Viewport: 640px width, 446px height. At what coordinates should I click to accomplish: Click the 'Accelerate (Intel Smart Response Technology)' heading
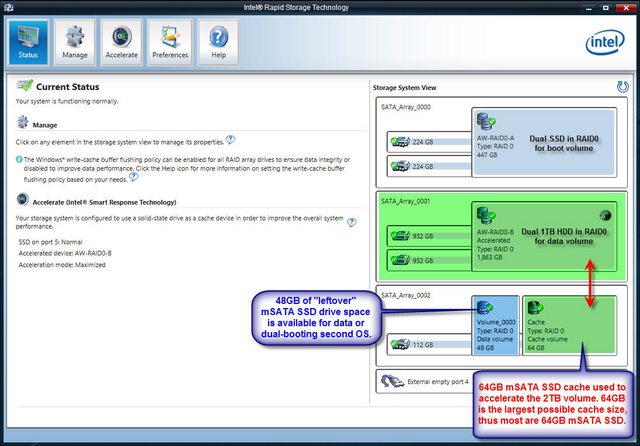coord(104,202)
